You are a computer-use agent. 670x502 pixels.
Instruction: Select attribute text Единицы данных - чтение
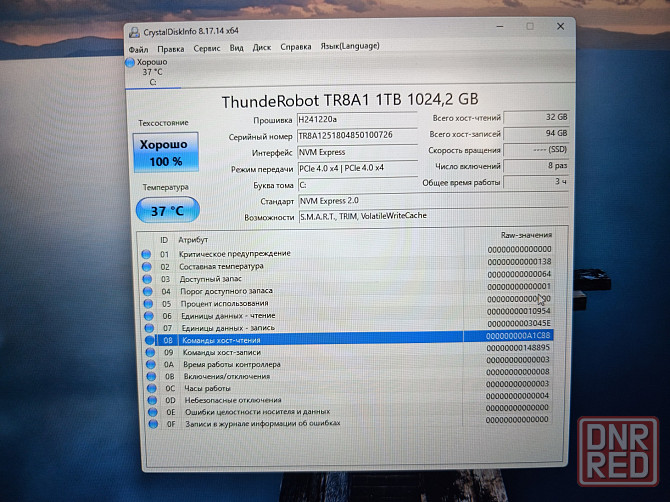point(228,316)
